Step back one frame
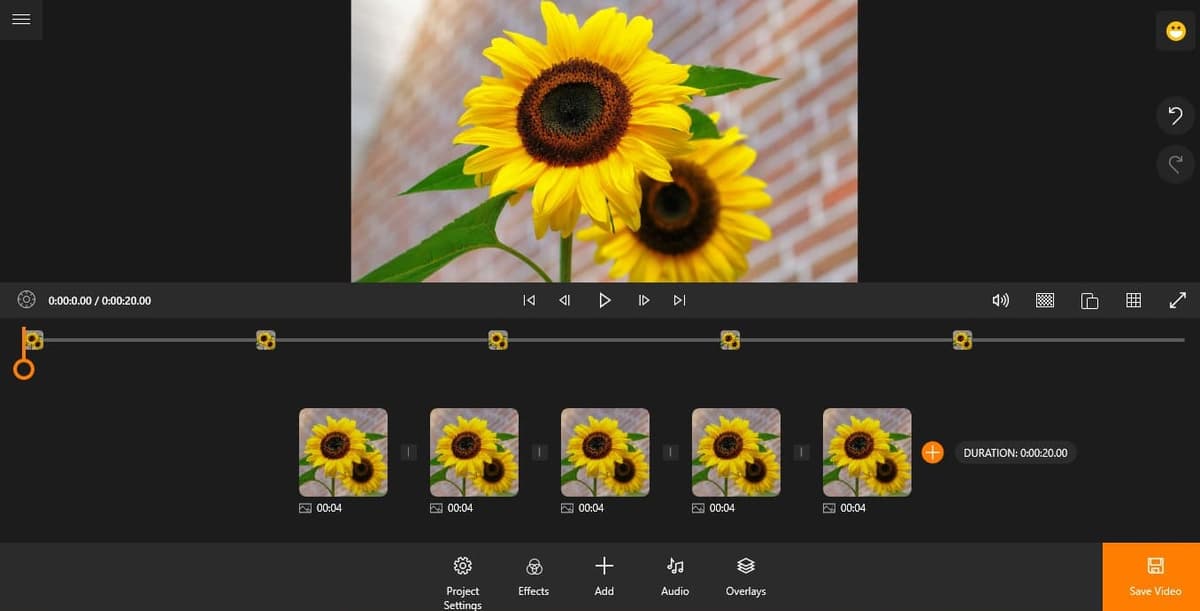This screenshot has height=611, width=1200. point(565,300)
